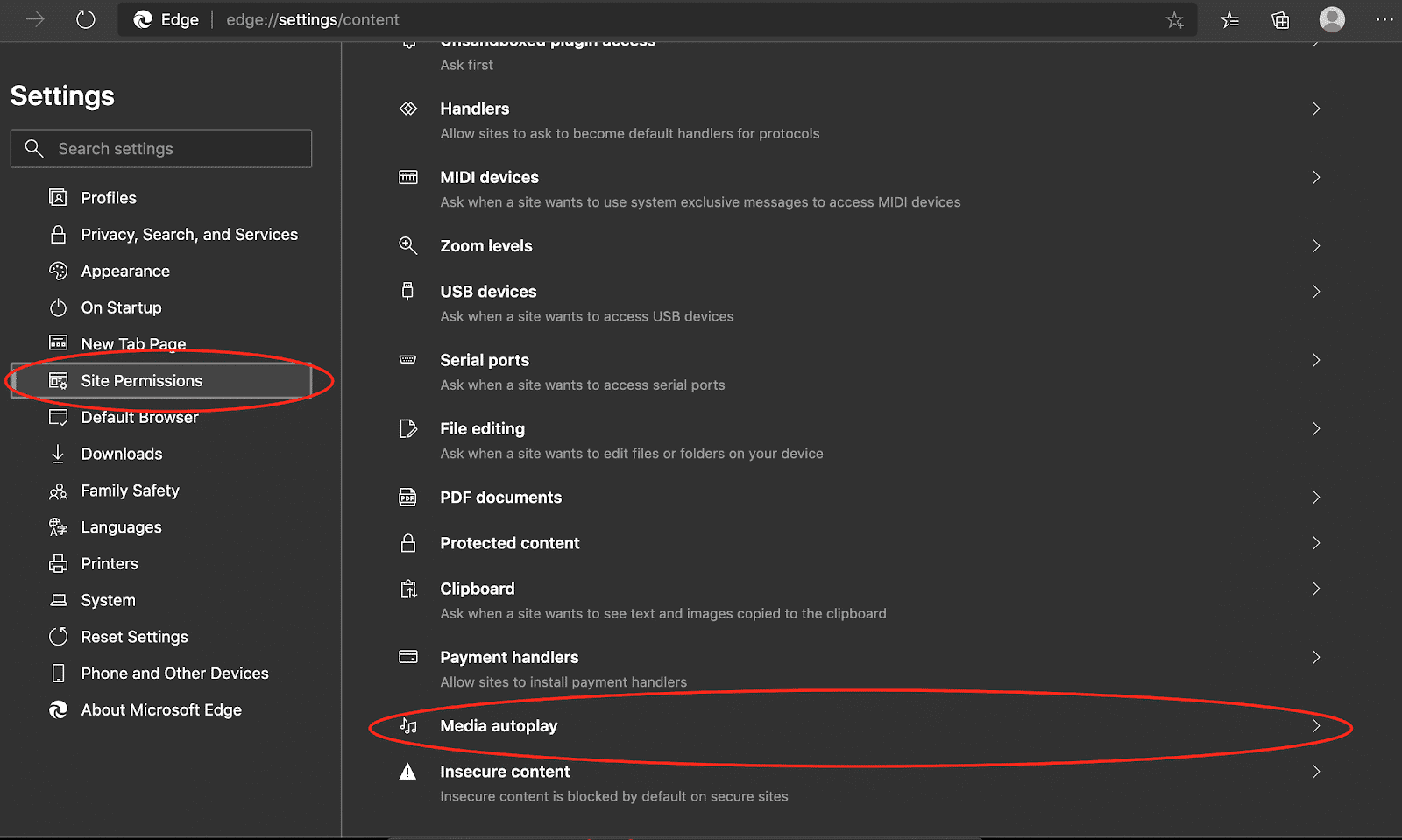Select Downloads in the sidebar

121,454
